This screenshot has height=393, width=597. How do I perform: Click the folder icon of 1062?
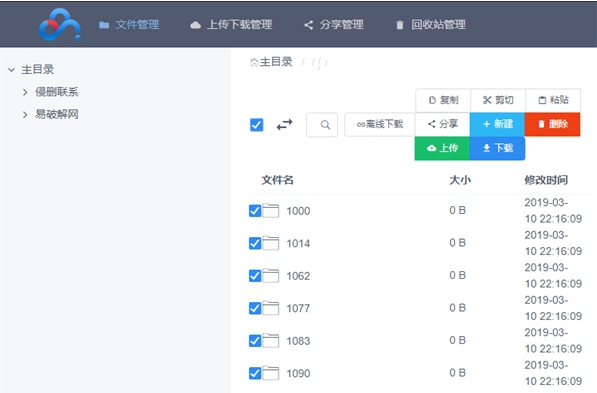pyautogui.click(x=271, y=275)
